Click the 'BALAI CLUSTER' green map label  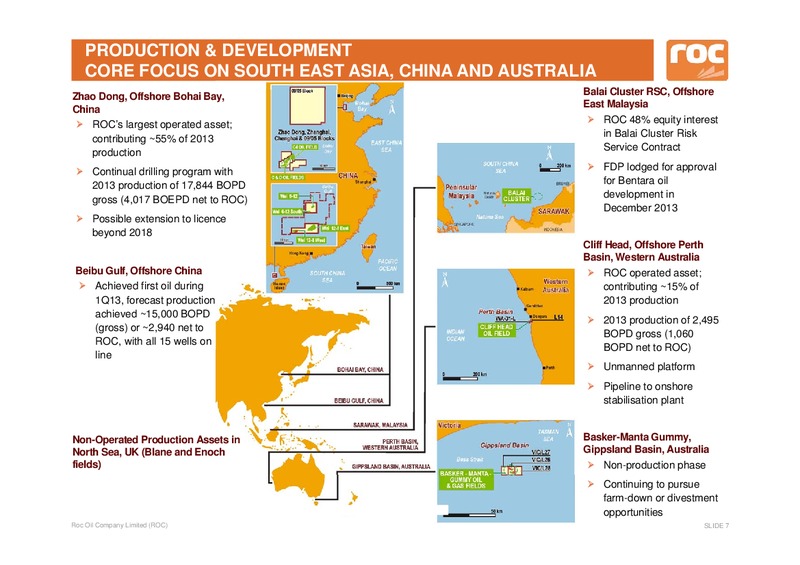click(x=516, y=196)
